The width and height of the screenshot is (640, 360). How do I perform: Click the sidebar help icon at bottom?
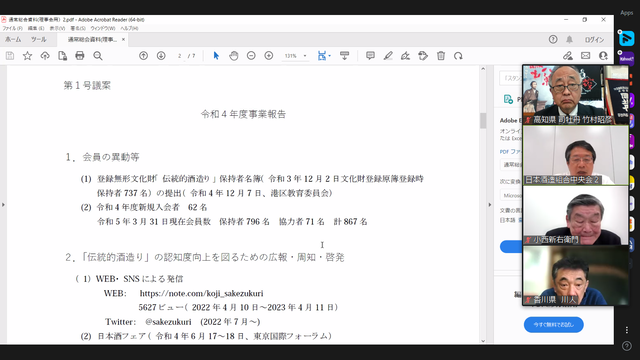(x=627, y=346)
